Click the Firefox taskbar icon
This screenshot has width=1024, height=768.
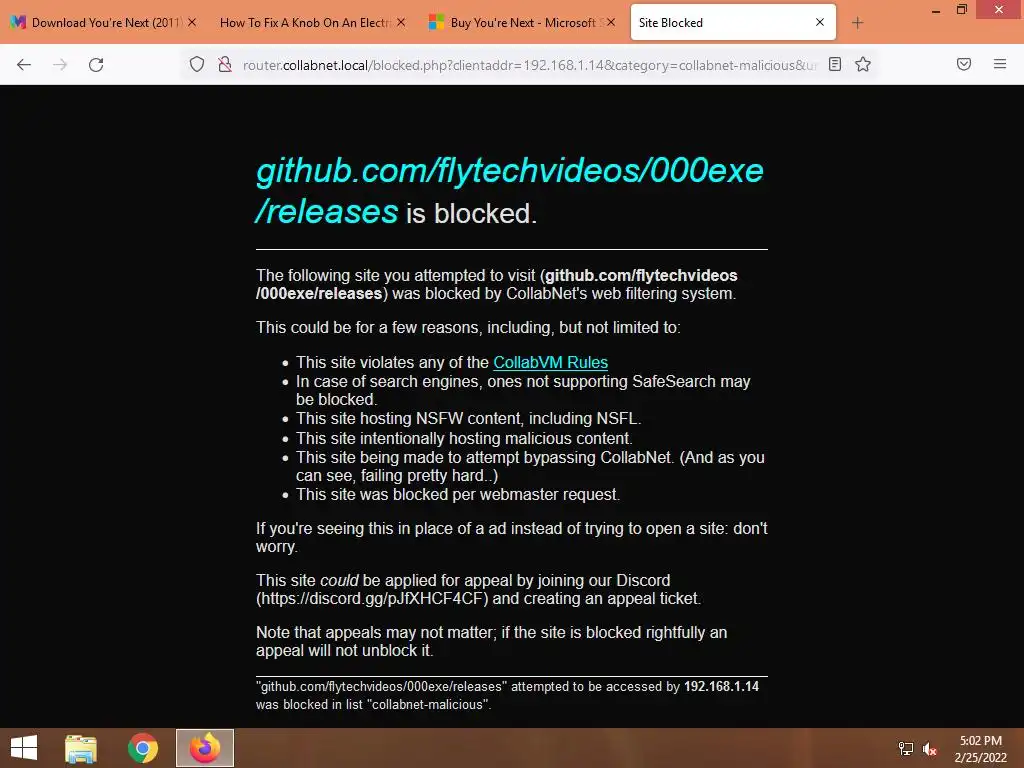(205, 748)
